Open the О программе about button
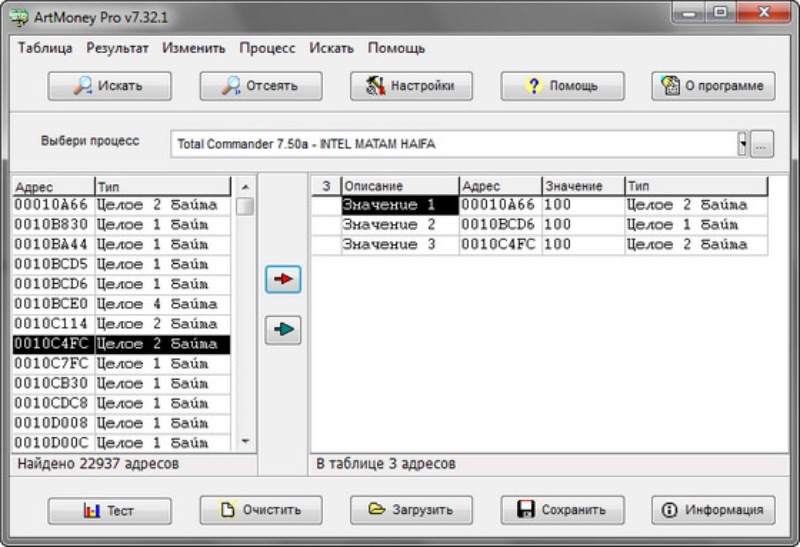Viewport: 800px width, 547px height. [x=713, y=86]
